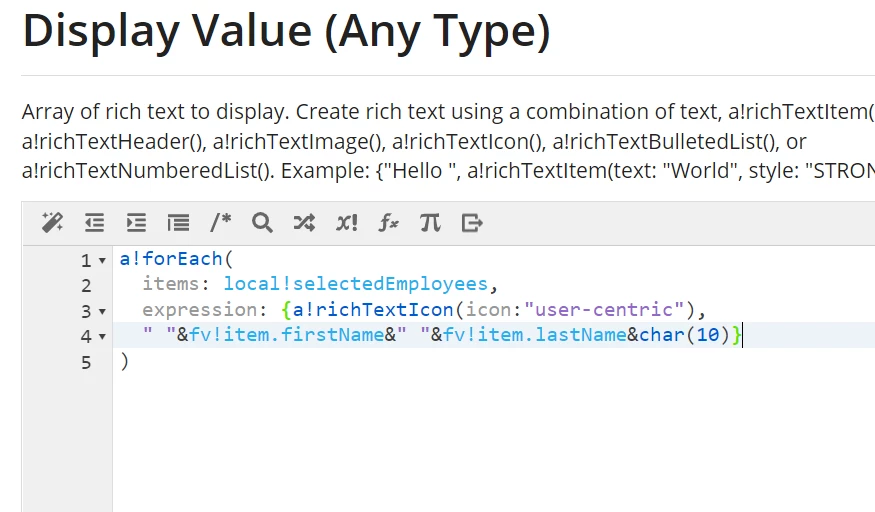Image resolution: width=875 pixels, height=512 pixels.
Task: Click the shuffle crossed-arrows toolbar icon
Action: [304, 223]
